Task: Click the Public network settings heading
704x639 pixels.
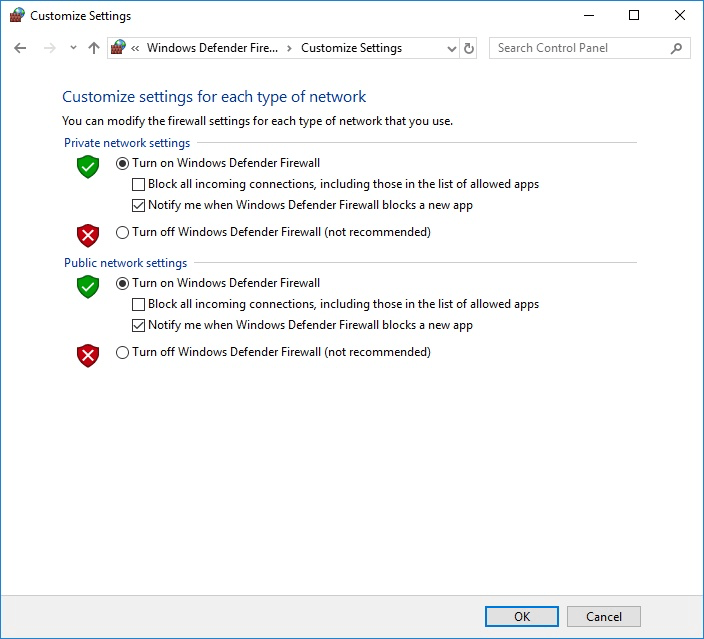Action: pos(125,263)
